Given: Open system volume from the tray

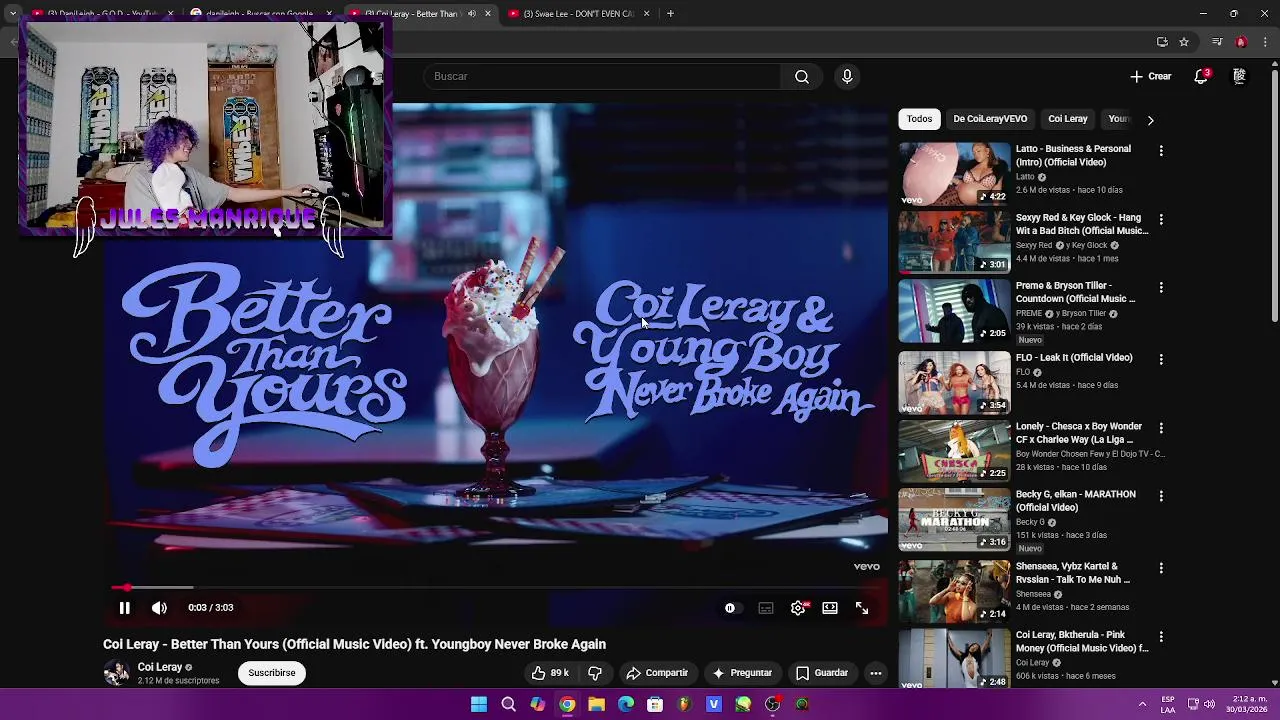Looking at the screenshot, I should point(1209,705).
